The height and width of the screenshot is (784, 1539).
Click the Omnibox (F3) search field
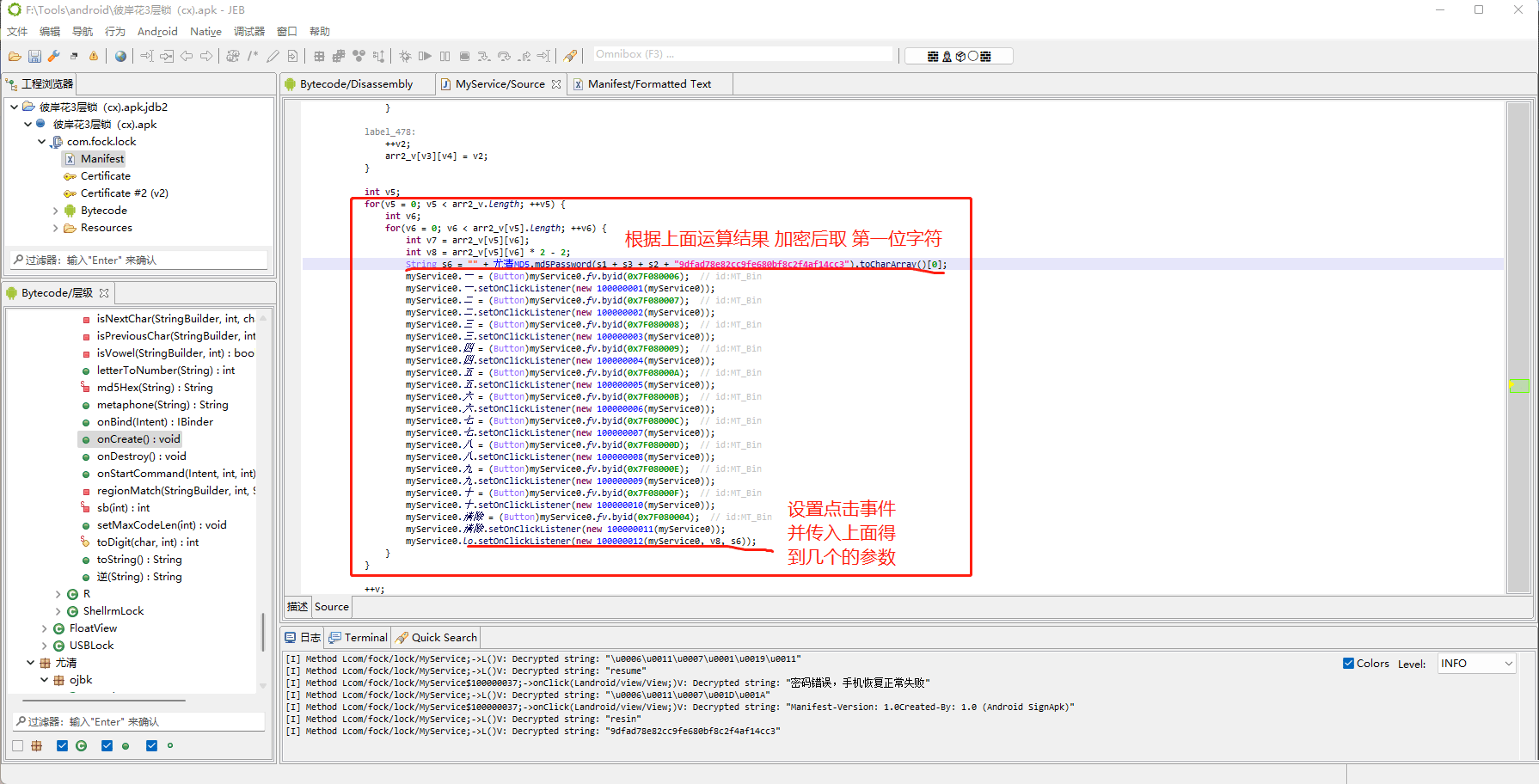point(743,54)
